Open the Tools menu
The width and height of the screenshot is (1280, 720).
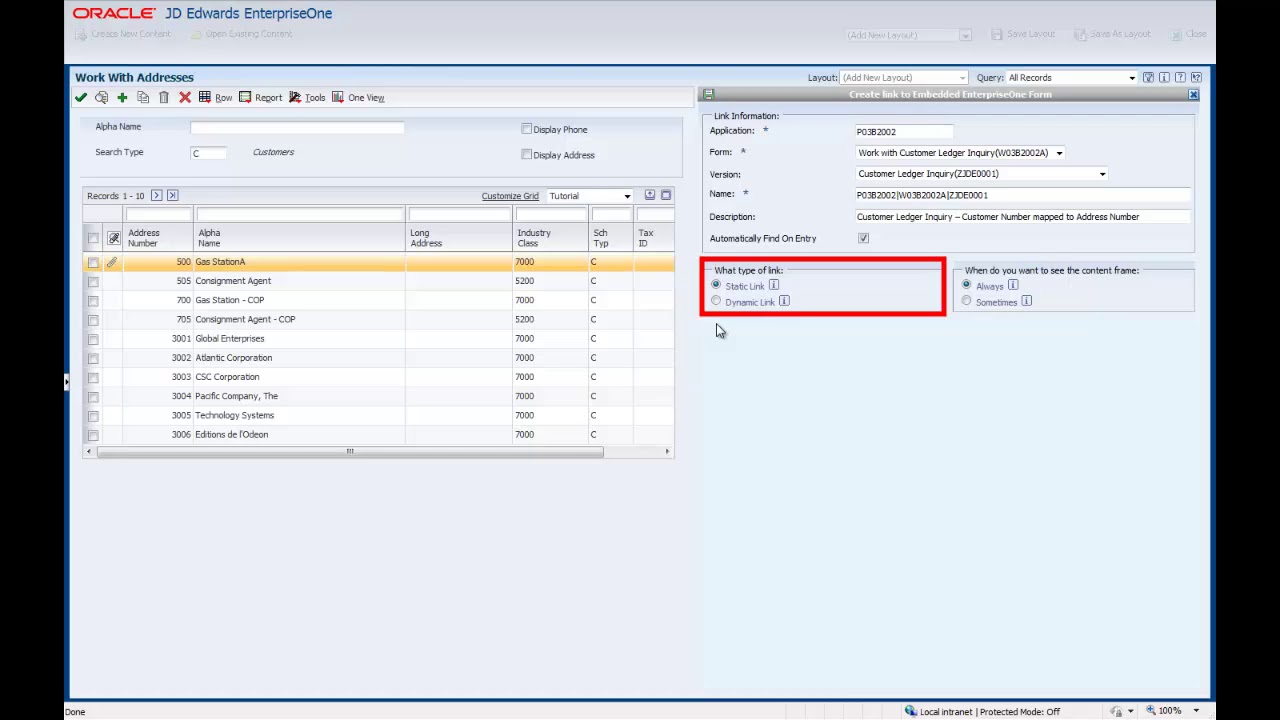click(307, 97)
